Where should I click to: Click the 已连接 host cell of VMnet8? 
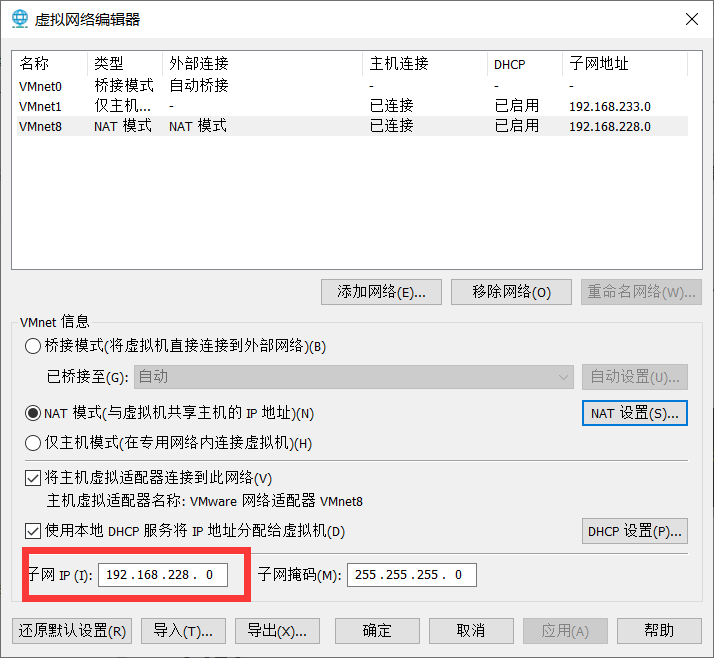[392, 126]
